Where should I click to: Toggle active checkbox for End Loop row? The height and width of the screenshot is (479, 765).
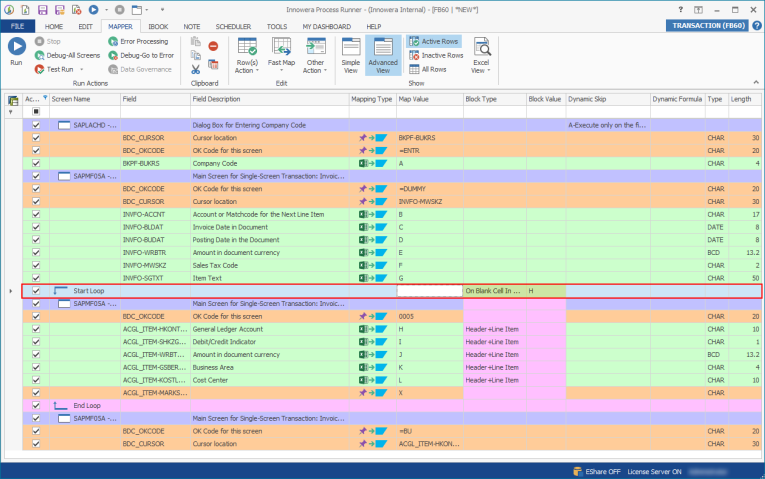pos(36,405)
